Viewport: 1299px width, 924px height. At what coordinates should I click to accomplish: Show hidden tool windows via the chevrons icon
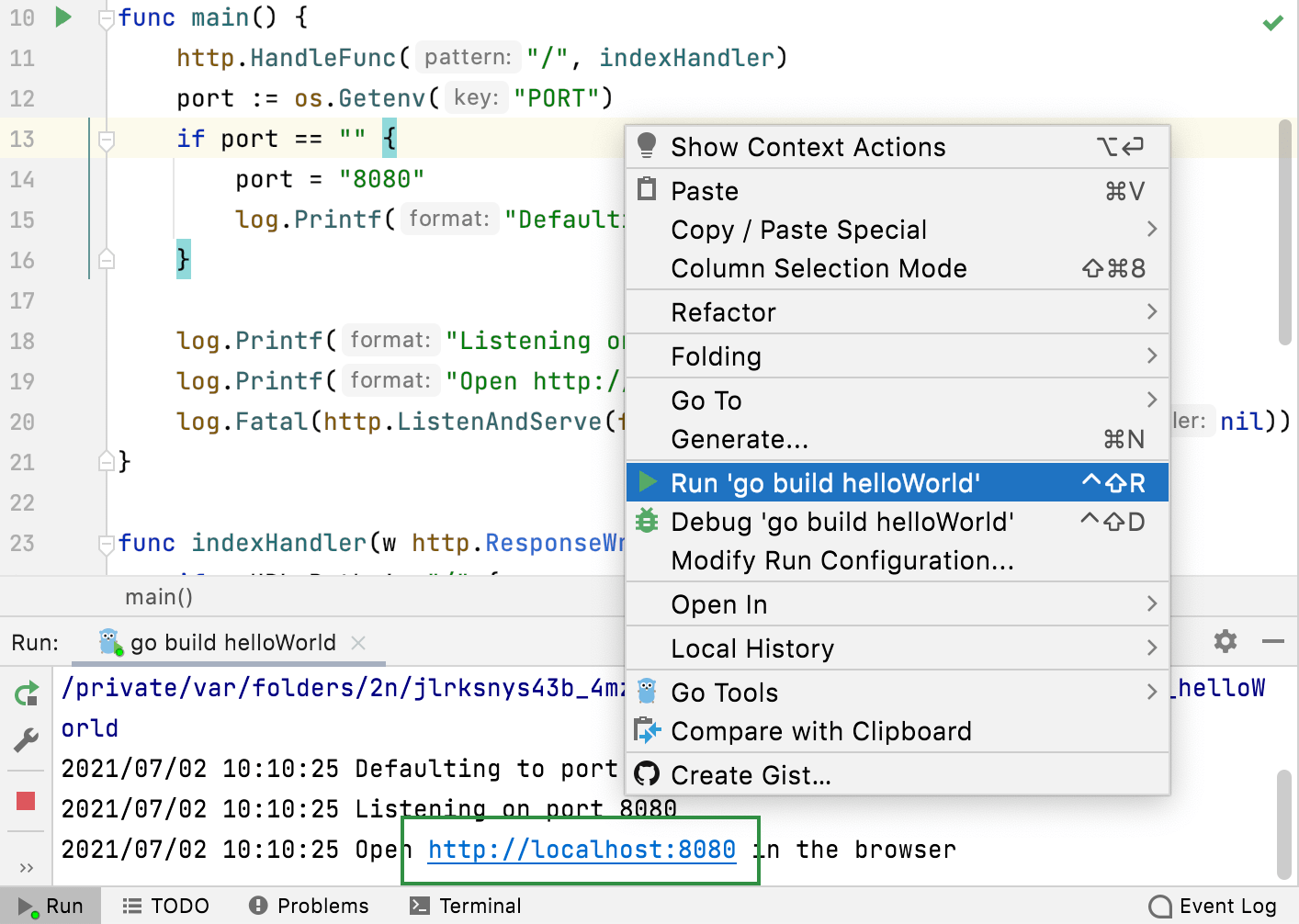[x=25, y=867]
